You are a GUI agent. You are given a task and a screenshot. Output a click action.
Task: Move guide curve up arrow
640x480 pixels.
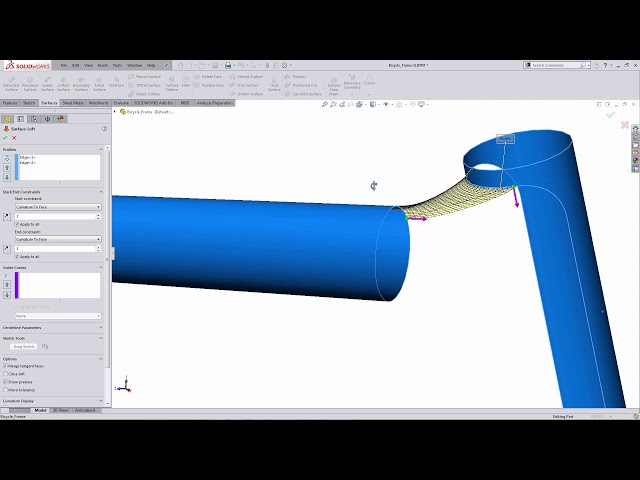(x=7, y=285)
